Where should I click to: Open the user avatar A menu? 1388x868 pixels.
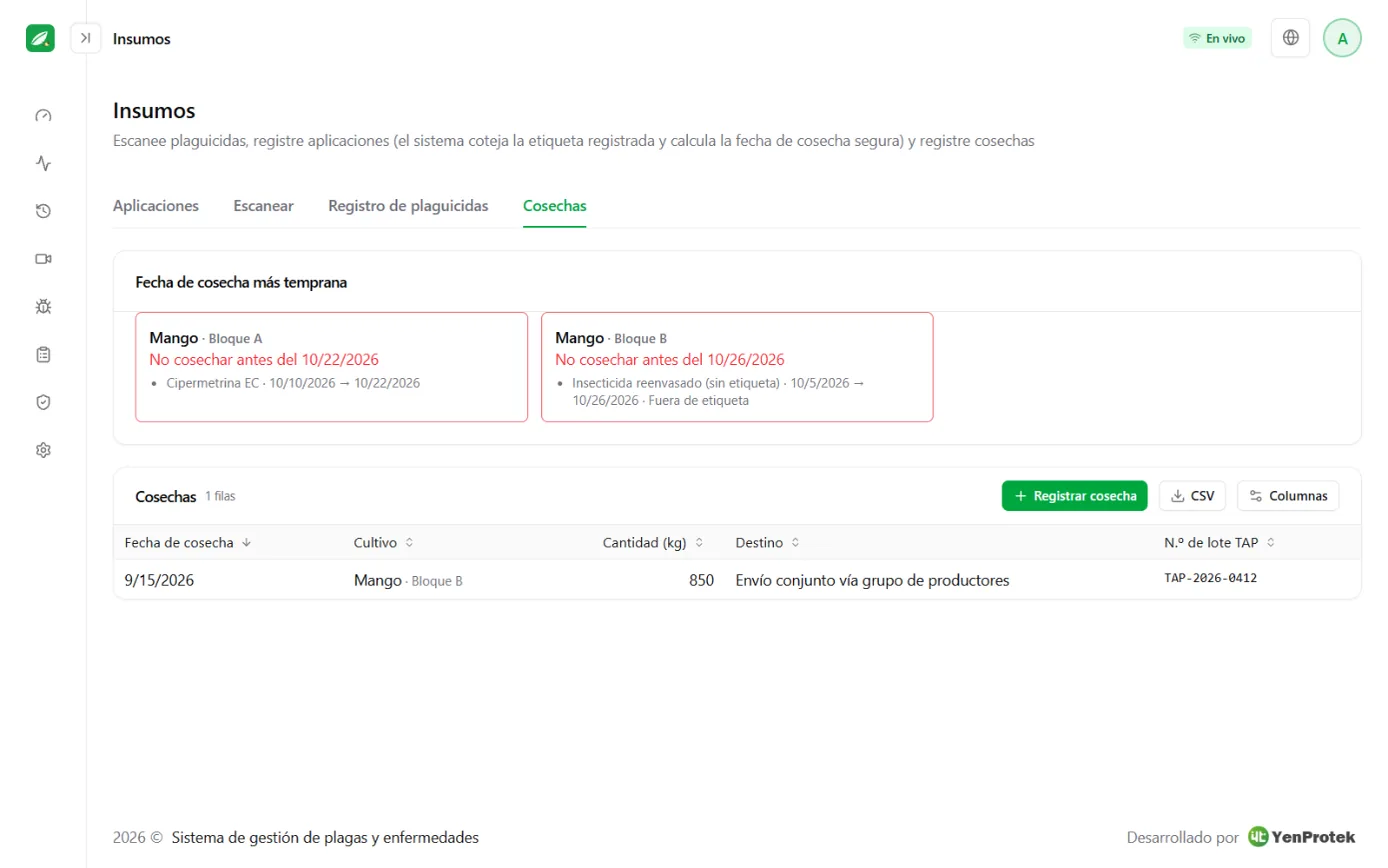(1342, 38)
